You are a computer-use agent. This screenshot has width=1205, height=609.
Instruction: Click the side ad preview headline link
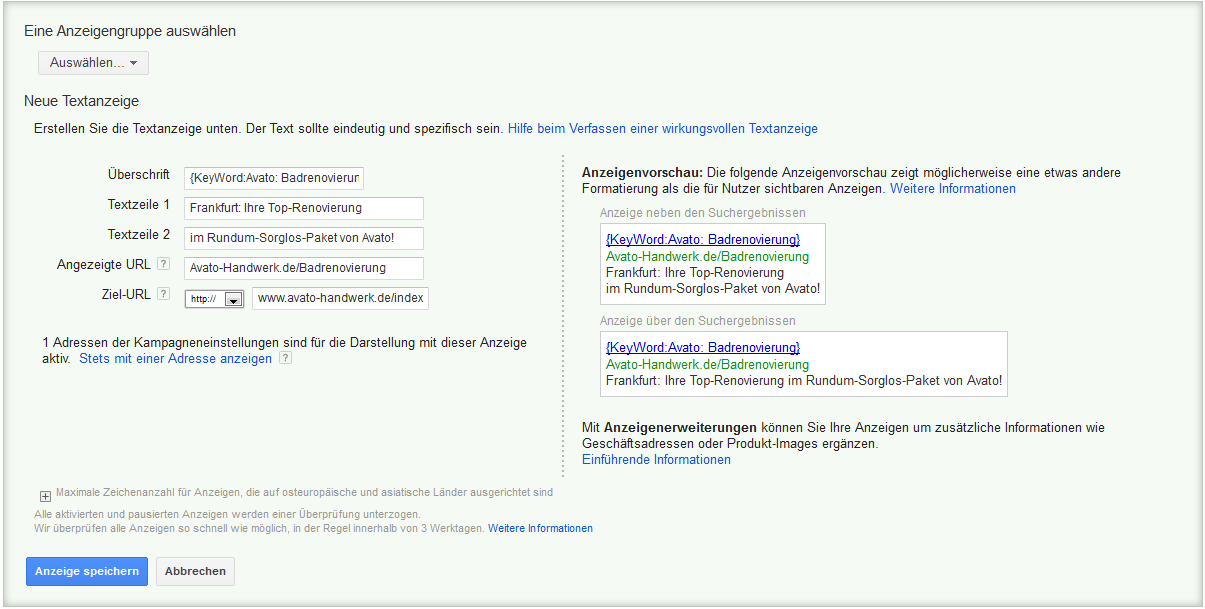click(x=703, y=239)
